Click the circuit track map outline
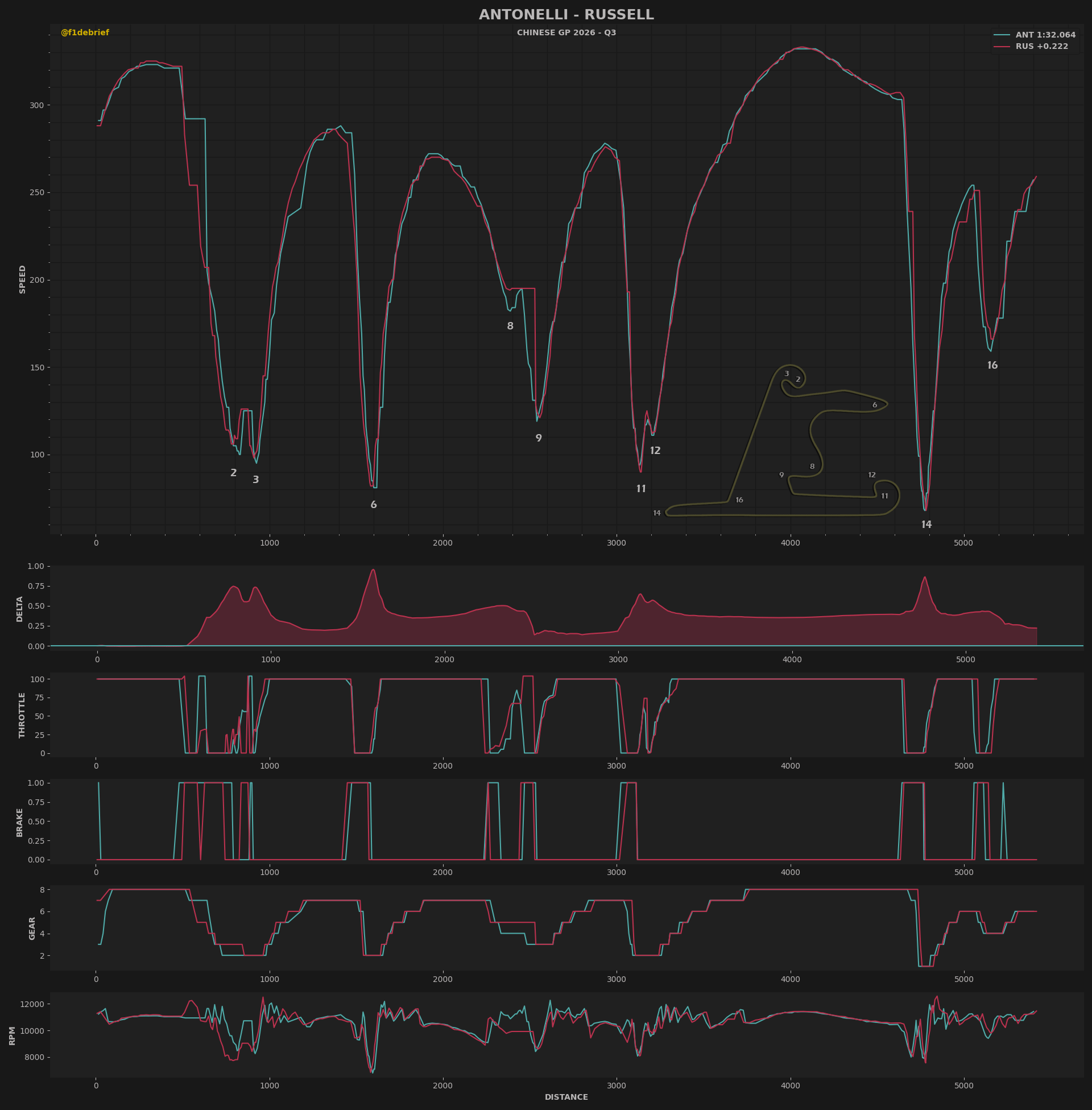Image resolution: width=1092 pixels, height=1110 pixels. pyautogui.click(x=782, y=440)
